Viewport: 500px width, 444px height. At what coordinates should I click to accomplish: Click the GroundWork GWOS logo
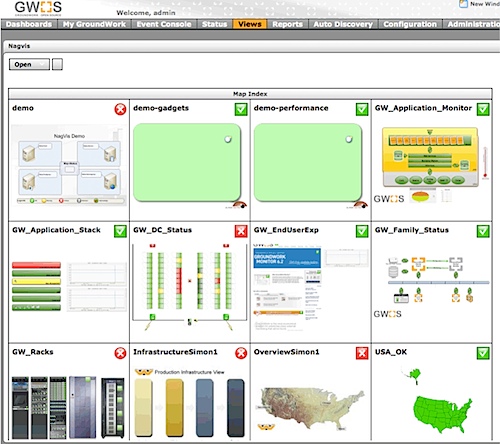coord(38,8)
